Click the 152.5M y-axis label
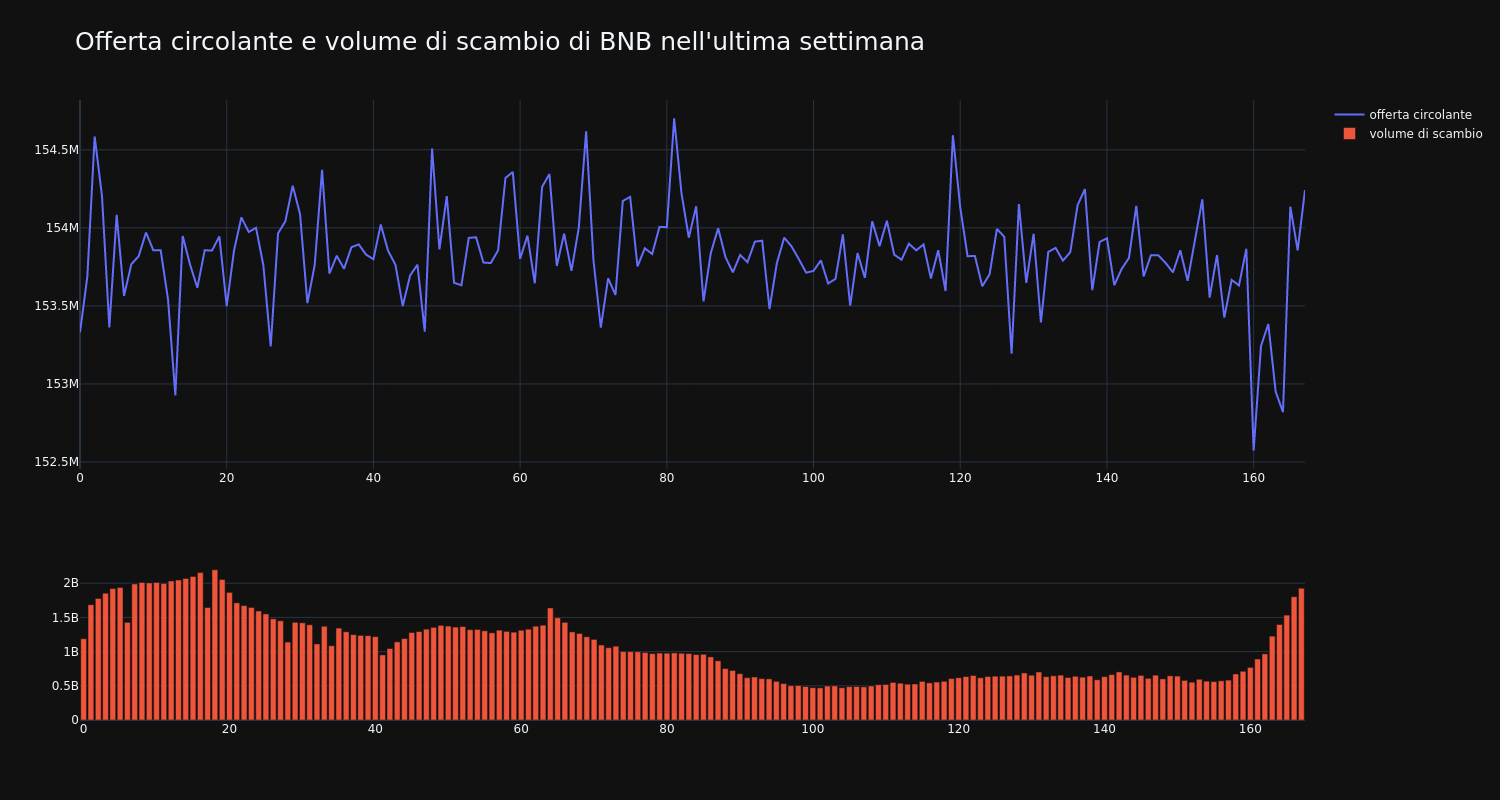1500x800 pixels. click(x=56, y=462)
